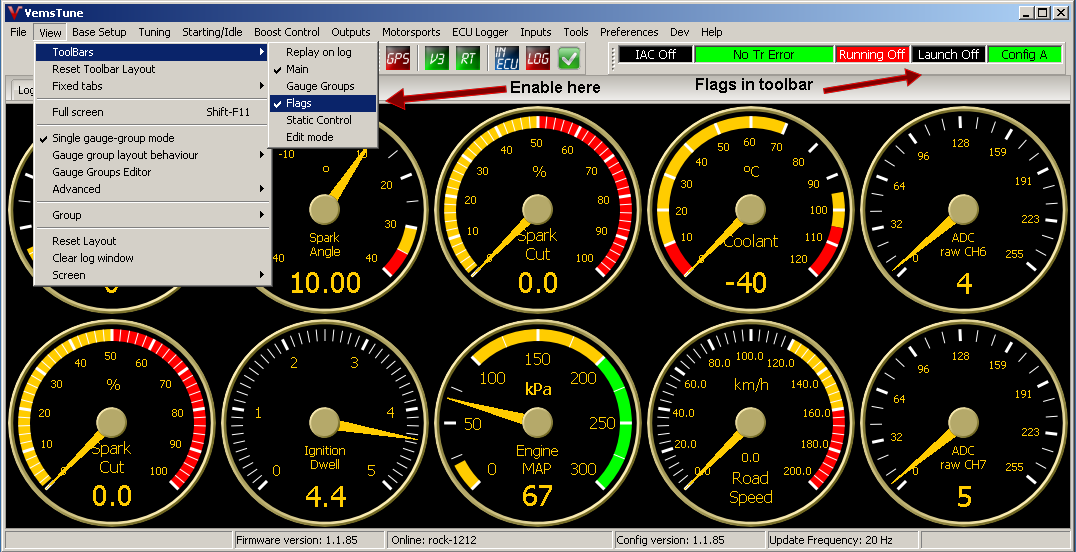Click Clear log window
Viewport: 1076px width, 552px height.
pos(93,258)
